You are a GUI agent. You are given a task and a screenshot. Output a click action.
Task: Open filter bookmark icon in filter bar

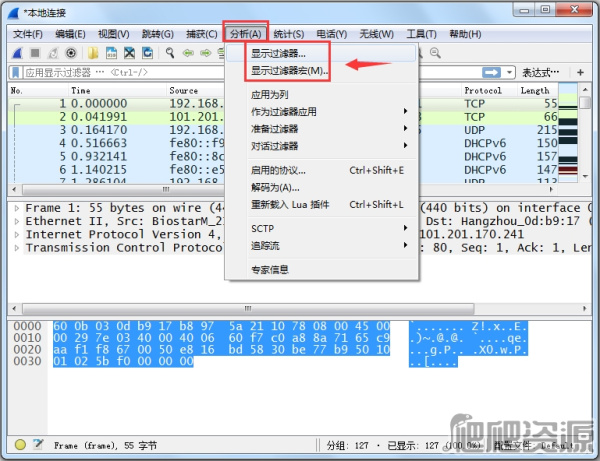[x=16, y=72]
